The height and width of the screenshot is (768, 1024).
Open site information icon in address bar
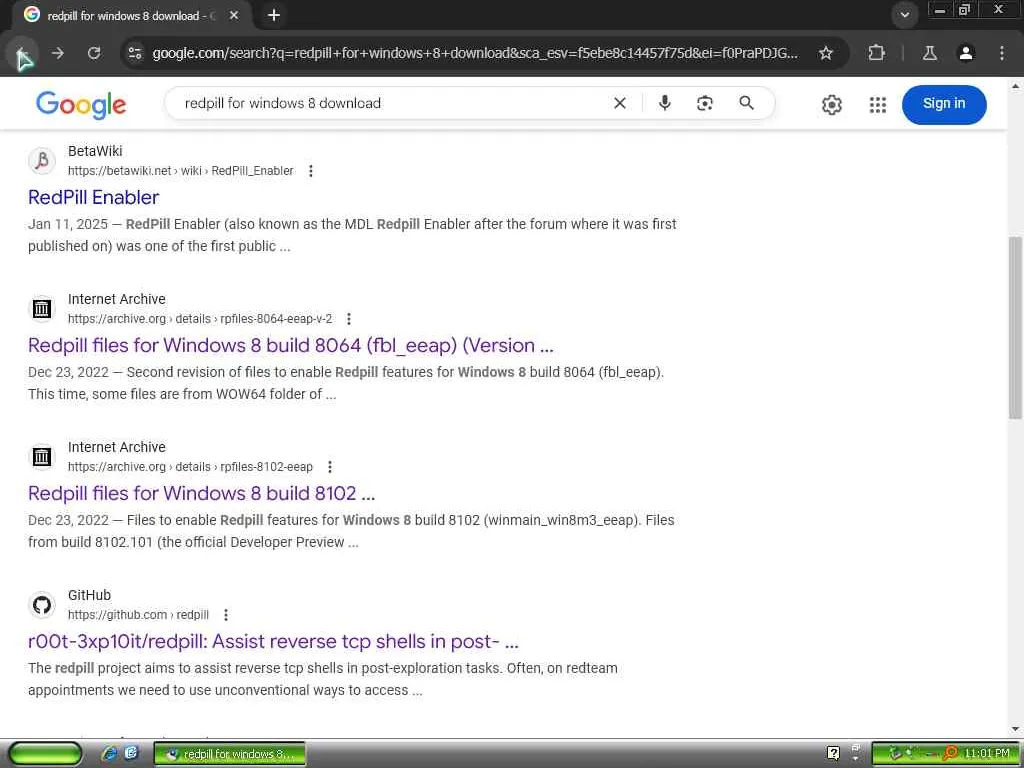coord(135,54)
